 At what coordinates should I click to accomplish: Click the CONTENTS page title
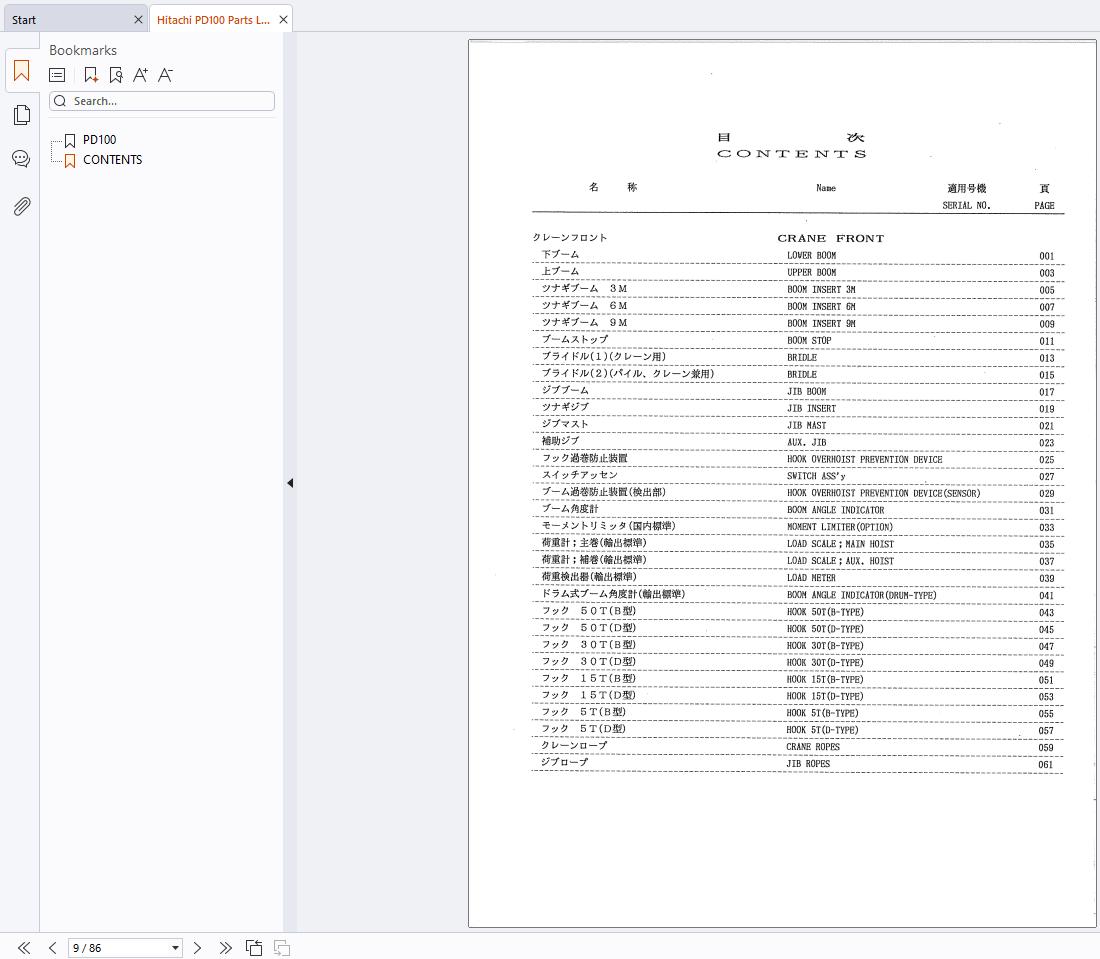[x=791, y=154]
